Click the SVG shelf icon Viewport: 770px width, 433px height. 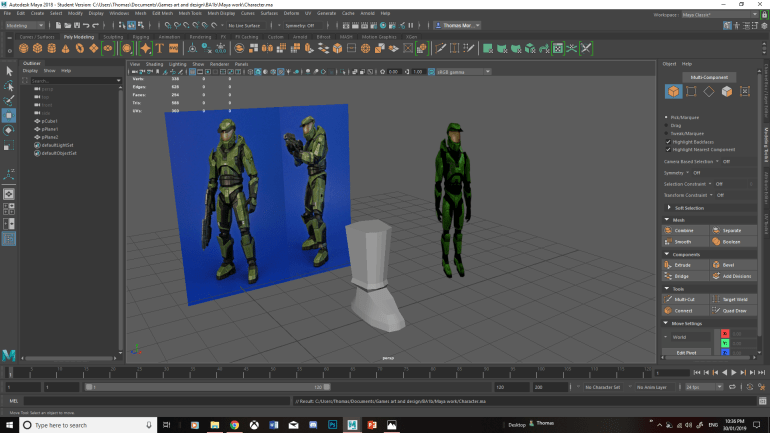(174, 48)
